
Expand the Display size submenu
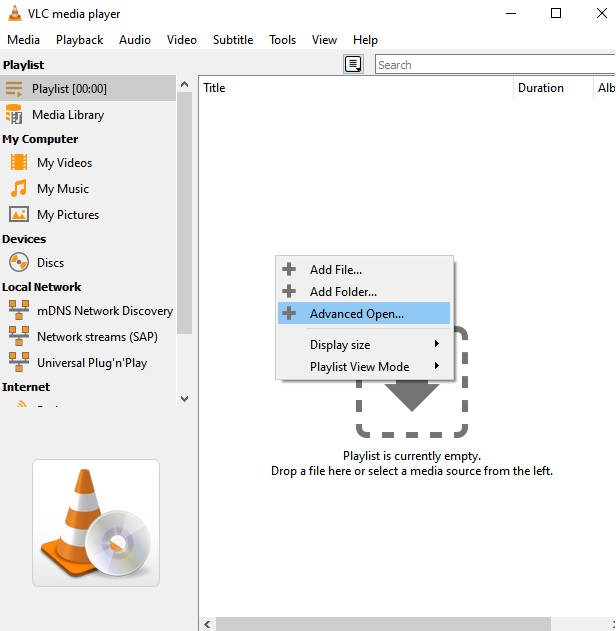pyautogui.click(x=364, y=344)
